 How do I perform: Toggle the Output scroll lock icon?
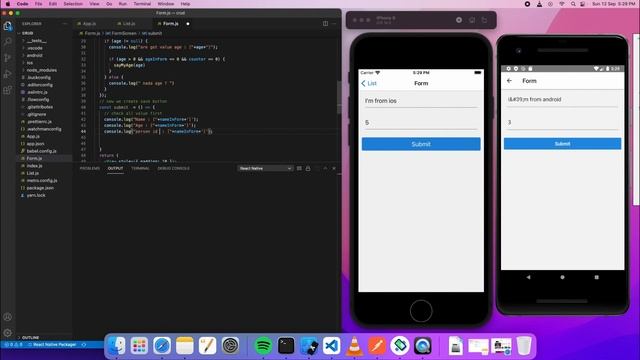coord(308,168)
